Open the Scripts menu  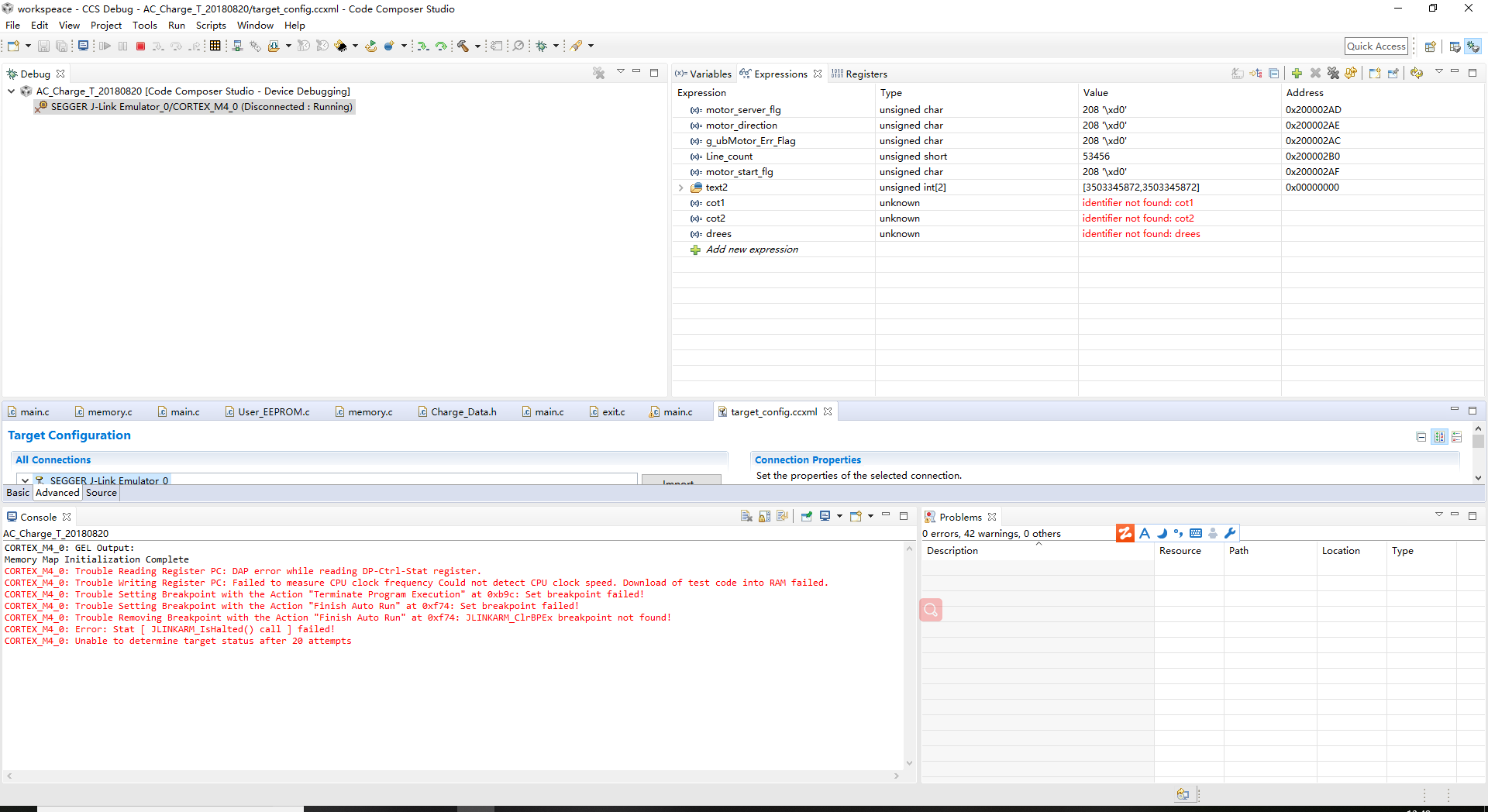coord(211,26)
